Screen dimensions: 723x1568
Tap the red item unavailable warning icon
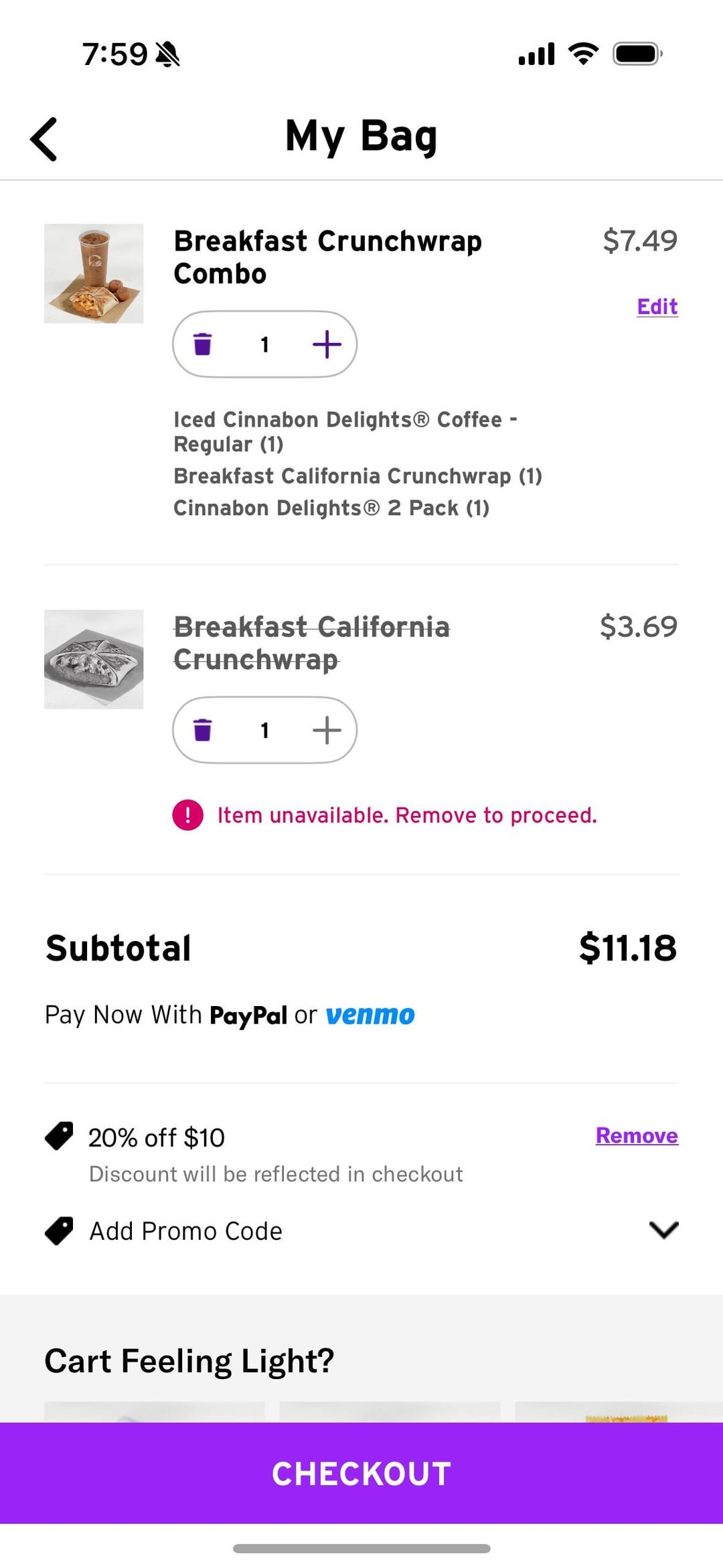188,815
